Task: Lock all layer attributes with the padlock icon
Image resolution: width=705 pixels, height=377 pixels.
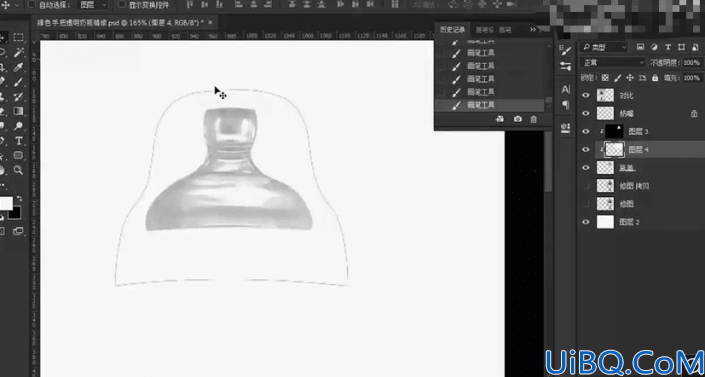Action: pos(655,77)
